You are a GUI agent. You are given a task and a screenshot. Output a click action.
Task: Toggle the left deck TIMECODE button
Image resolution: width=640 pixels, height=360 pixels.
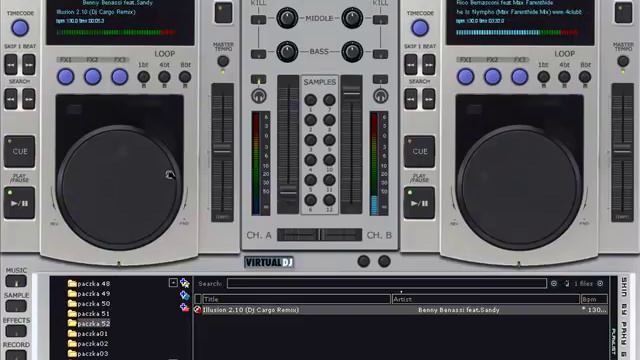pyautogui.click(x=20, y=28)
